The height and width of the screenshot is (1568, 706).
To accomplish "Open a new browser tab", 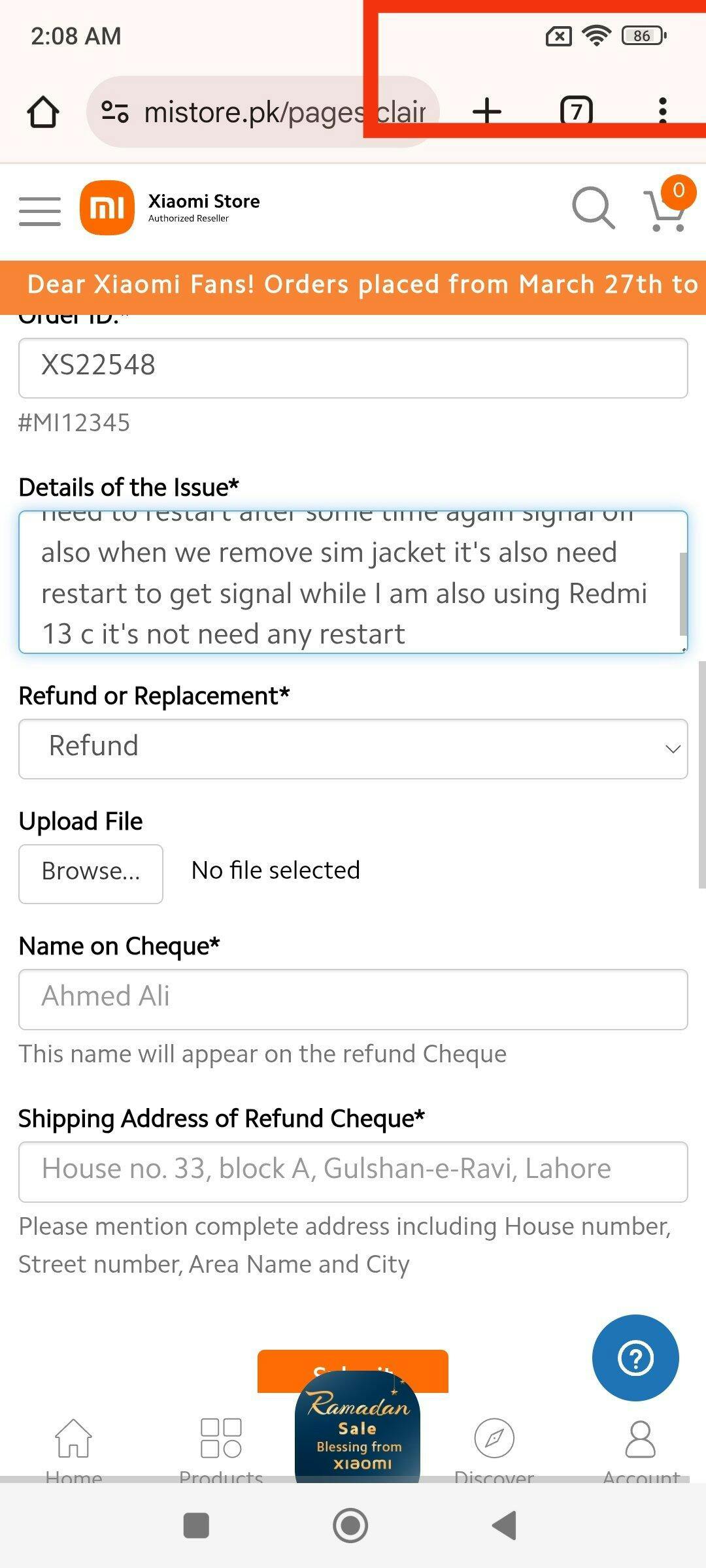I will (486, 111).
